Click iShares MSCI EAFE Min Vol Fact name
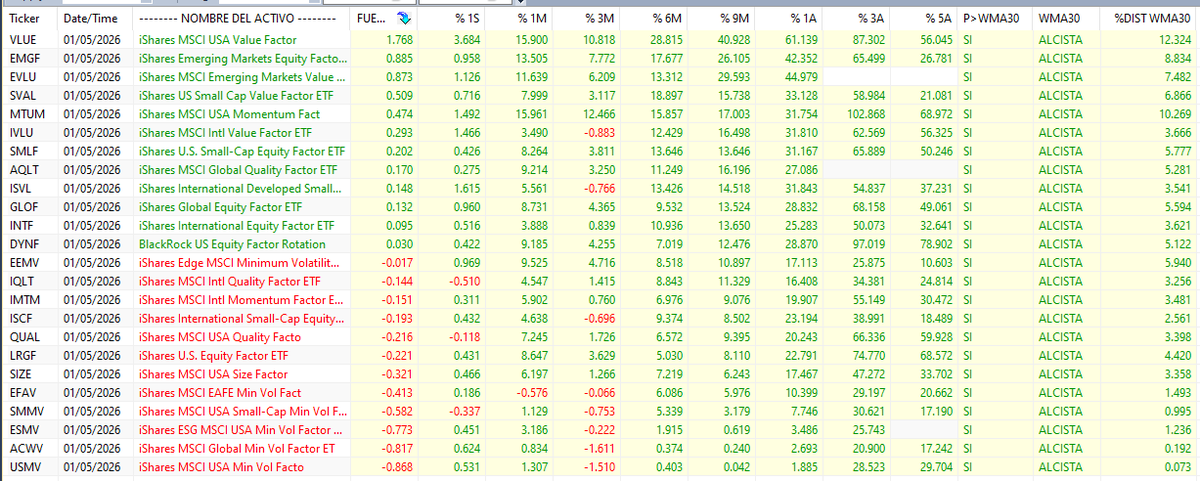This screenshot has width=1200, height=481. point(220,393)
